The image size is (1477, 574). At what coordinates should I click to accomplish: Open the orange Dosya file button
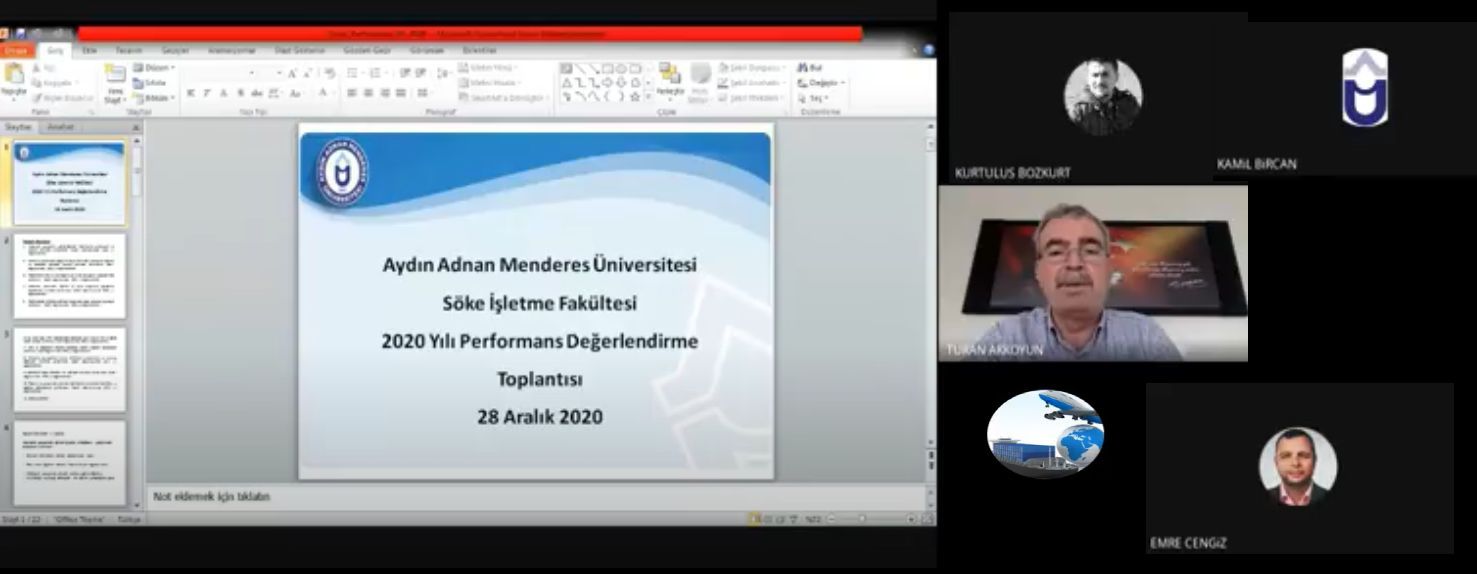[18, 50]
